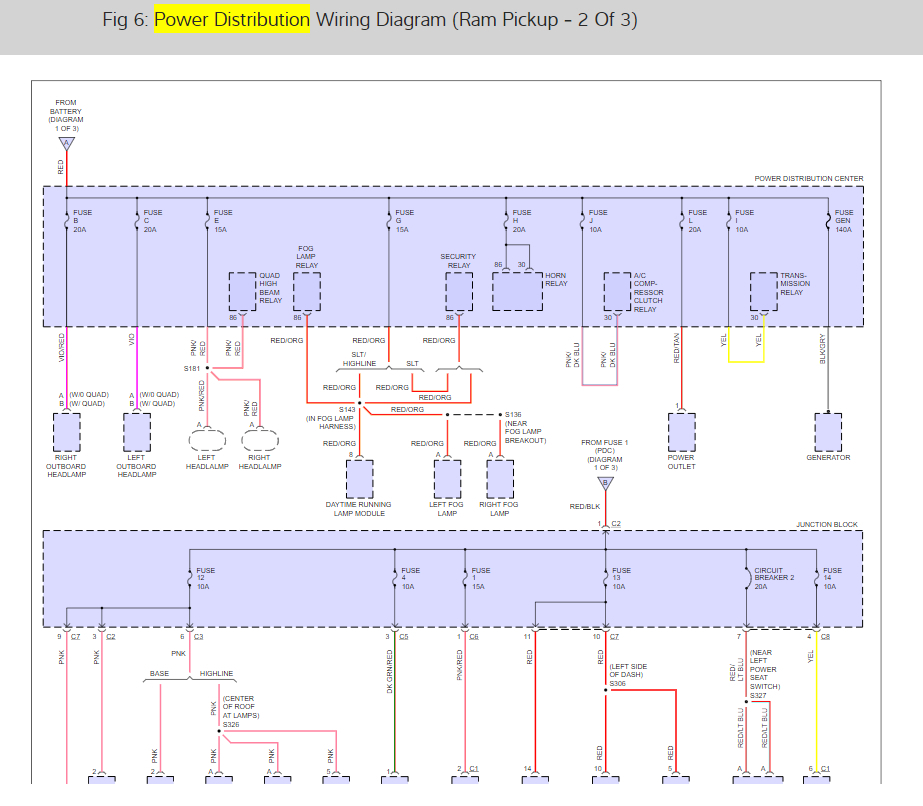Image resolution: width=923 pixels, height=806 pixels.
Task: Click the highlighted "Power Distribution" title text
Action: (x=232, y=19)
